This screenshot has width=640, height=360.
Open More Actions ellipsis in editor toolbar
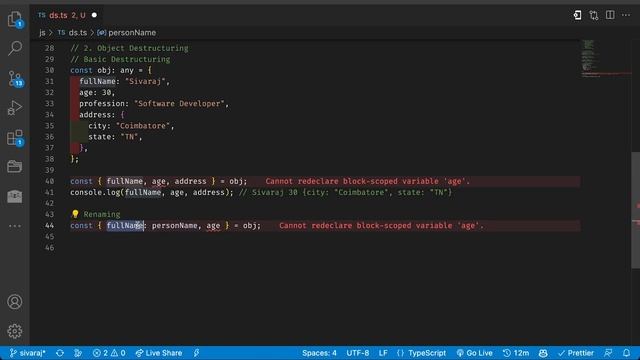626,15
